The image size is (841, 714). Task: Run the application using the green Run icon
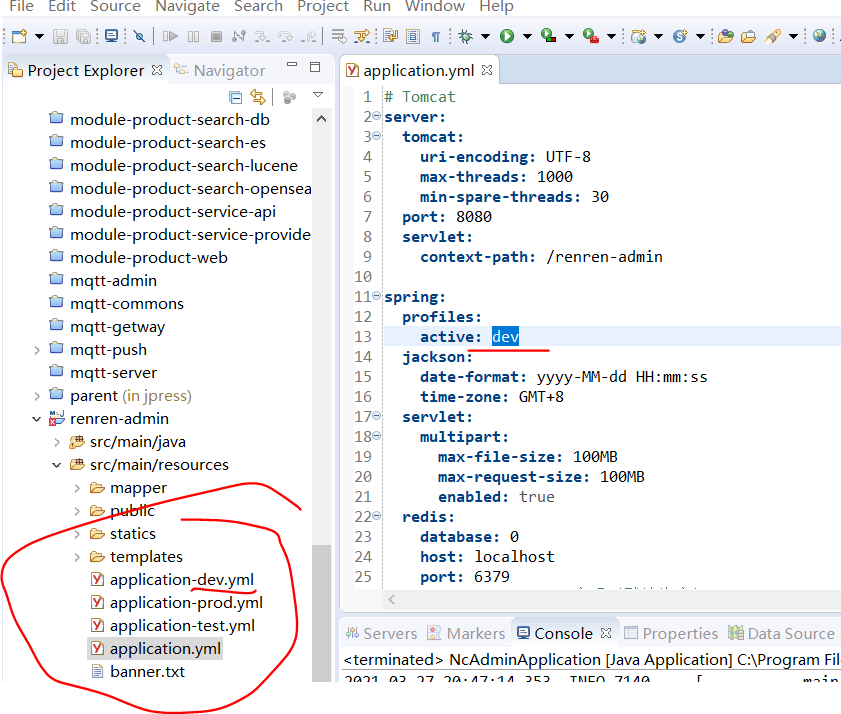[505, 38]
